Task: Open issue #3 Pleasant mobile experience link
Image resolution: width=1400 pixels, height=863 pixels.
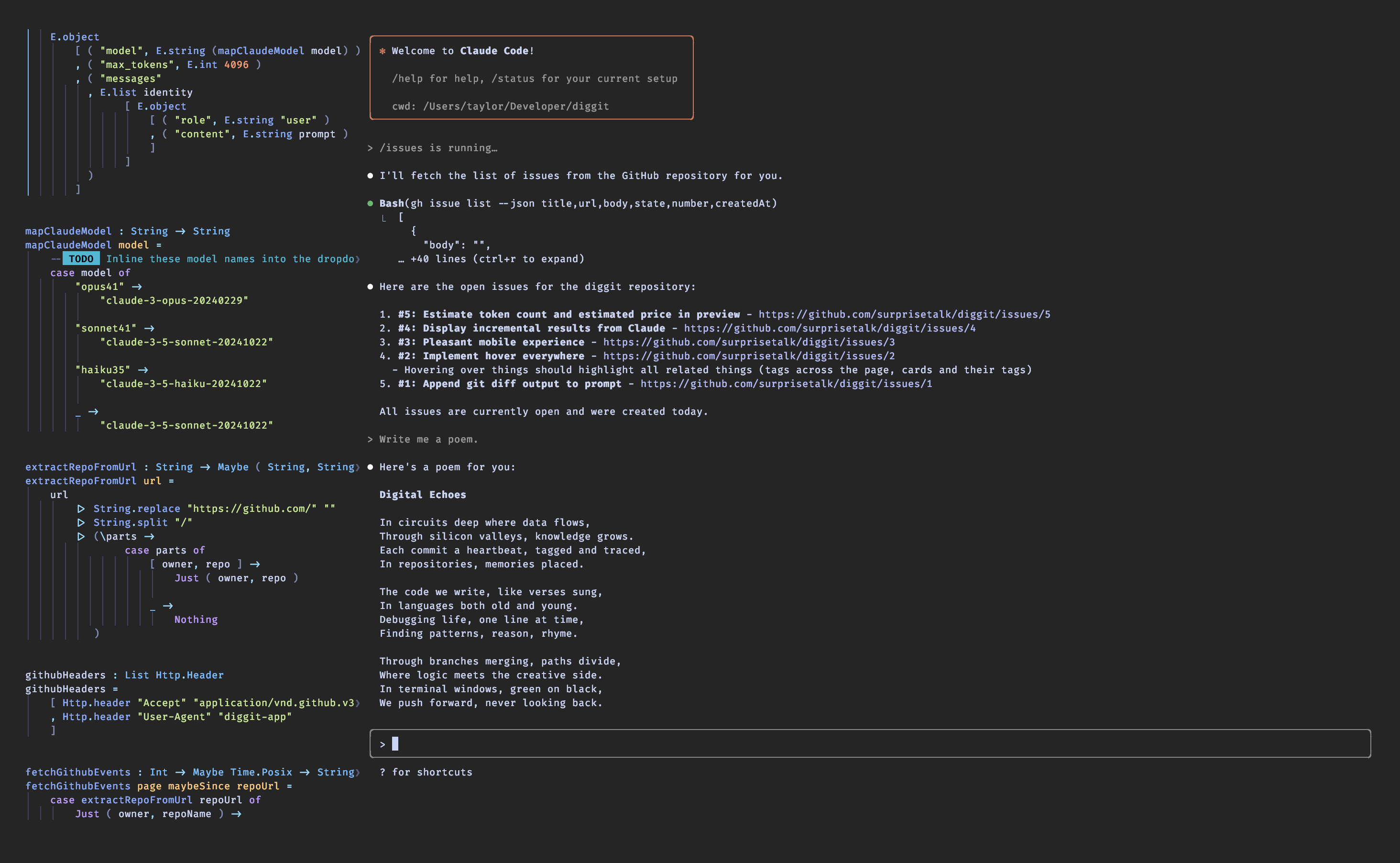Action: point(746,342)
